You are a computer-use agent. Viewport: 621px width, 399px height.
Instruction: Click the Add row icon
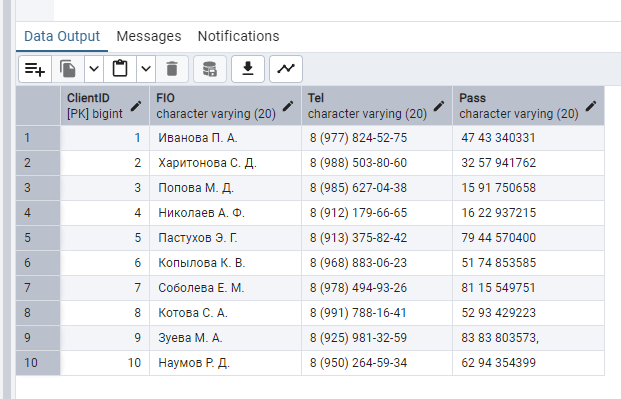[35, 69]
